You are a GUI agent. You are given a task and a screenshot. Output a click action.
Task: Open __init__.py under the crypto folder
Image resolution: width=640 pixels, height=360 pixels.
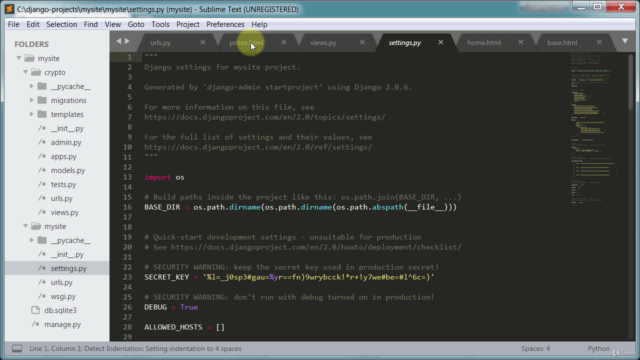click(67, 128)
